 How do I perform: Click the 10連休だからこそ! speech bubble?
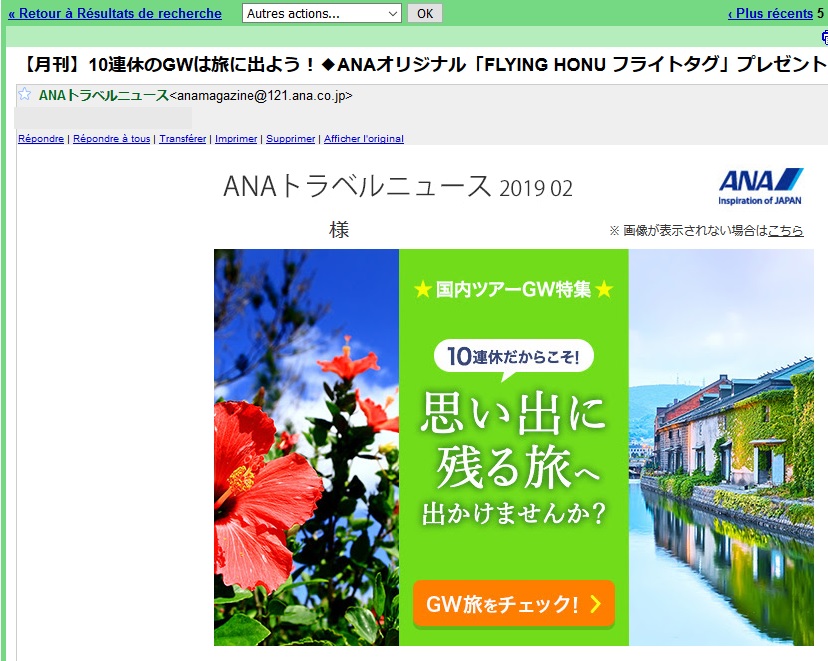click(514, 357)
